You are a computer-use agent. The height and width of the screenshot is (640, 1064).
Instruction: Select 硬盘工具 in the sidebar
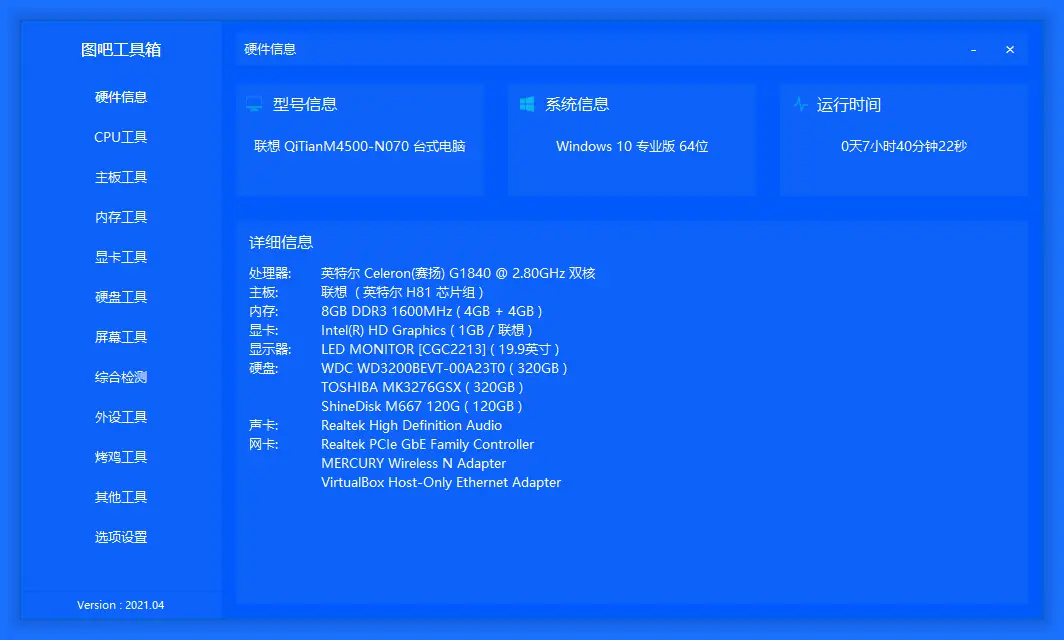tap(121, 297)
